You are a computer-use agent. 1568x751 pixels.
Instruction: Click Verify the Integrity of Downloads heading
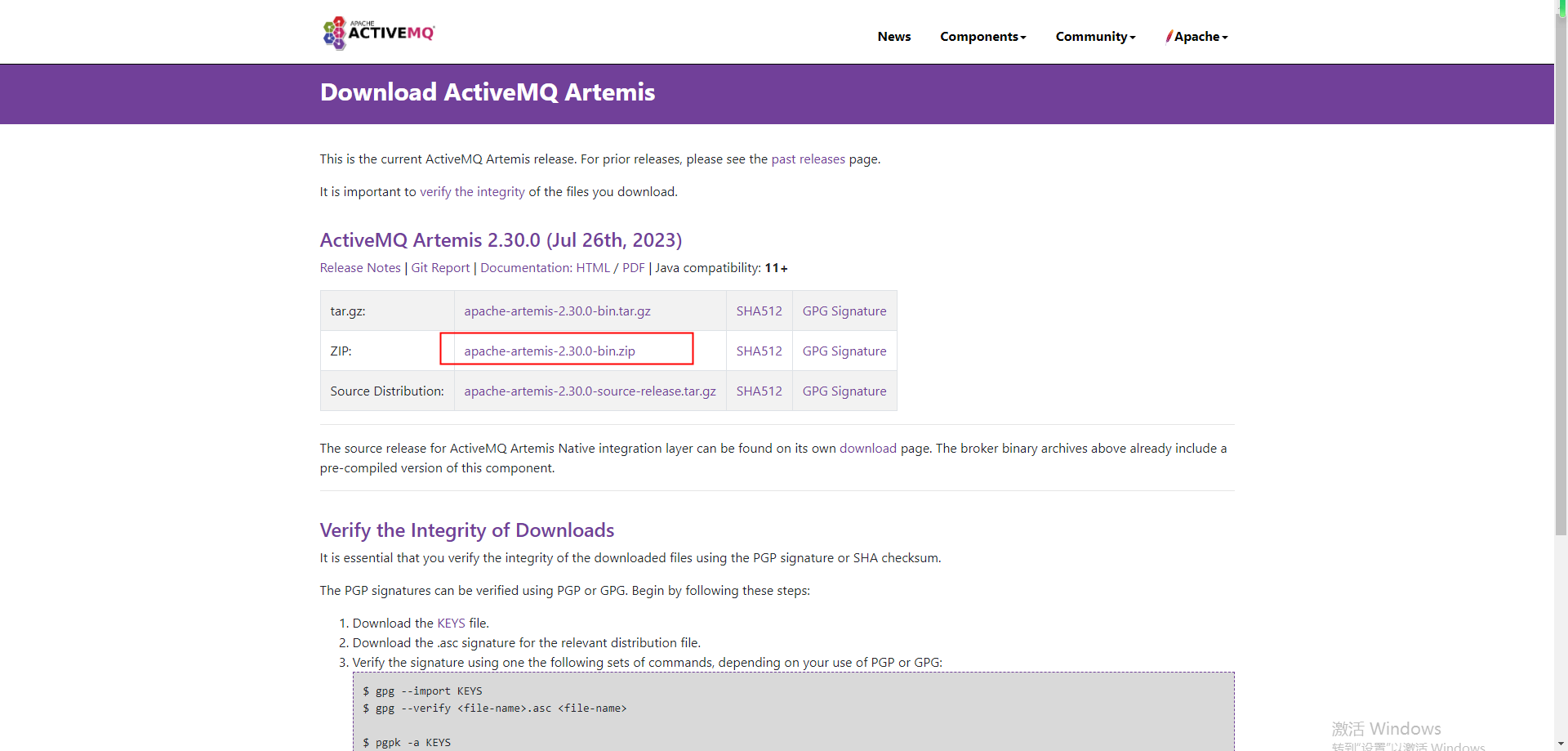tap(467, 530)
